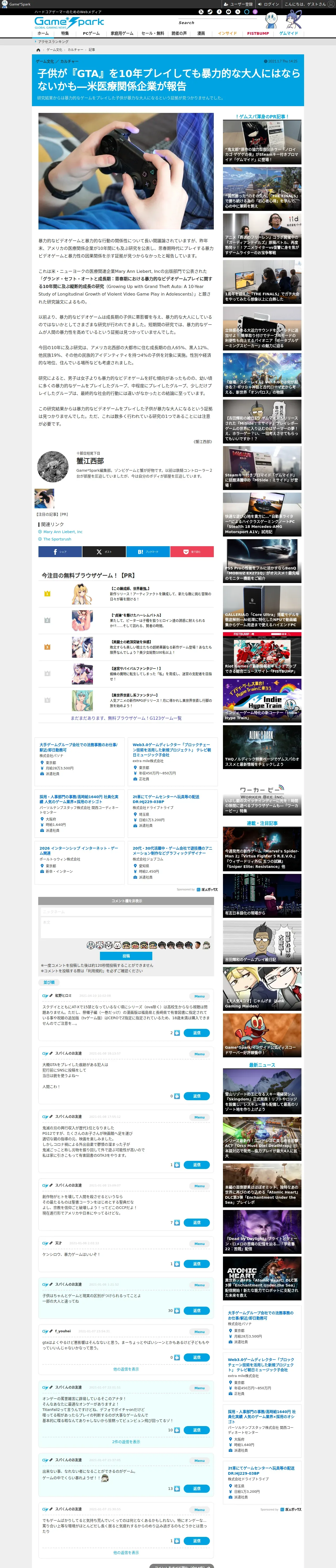Screen dimensions: 336x1568
Task: Open the 最新ニュース sidebar heading
Action: tap(262, 1065)
